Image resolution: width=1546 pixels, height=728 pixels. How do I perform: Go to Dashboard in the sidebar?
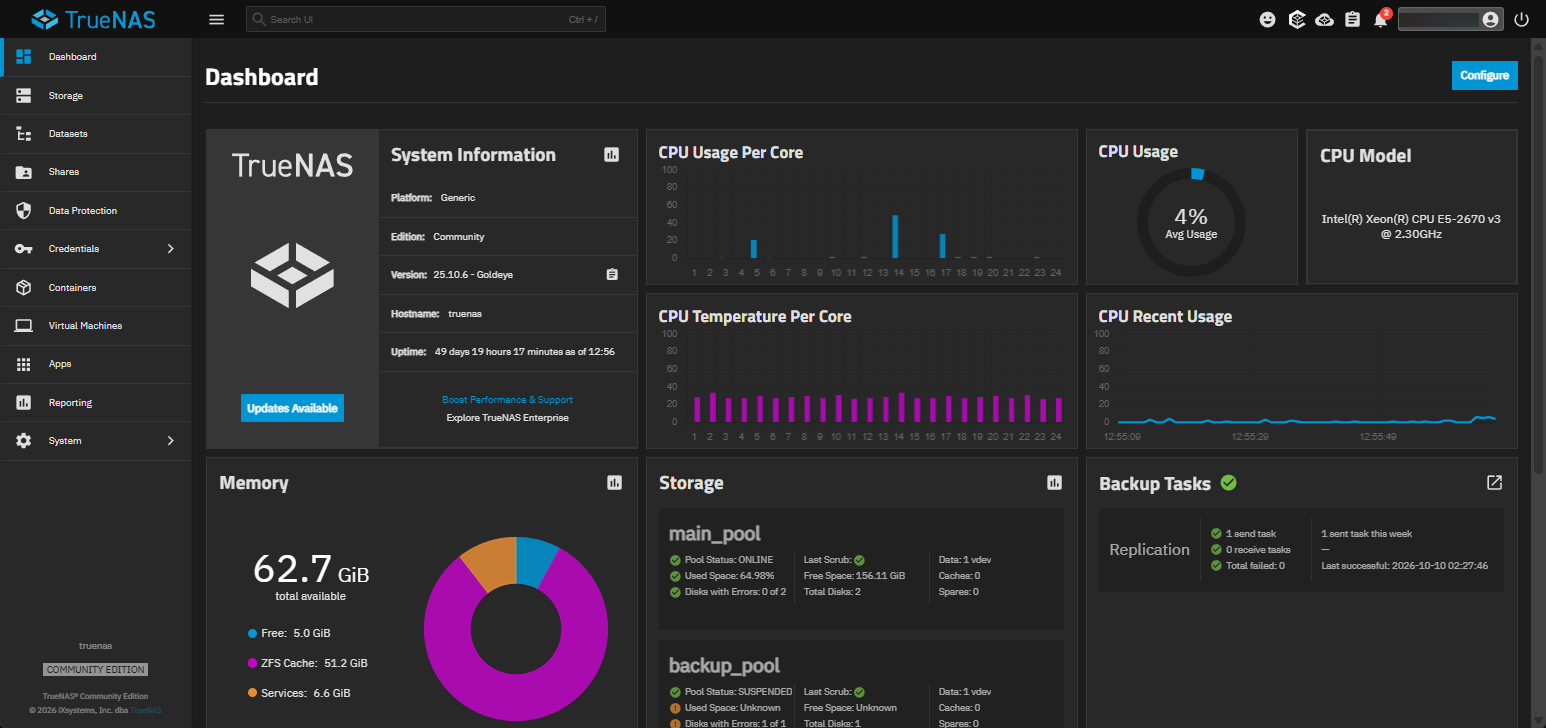pyautogui.click(x=96, y=57)
